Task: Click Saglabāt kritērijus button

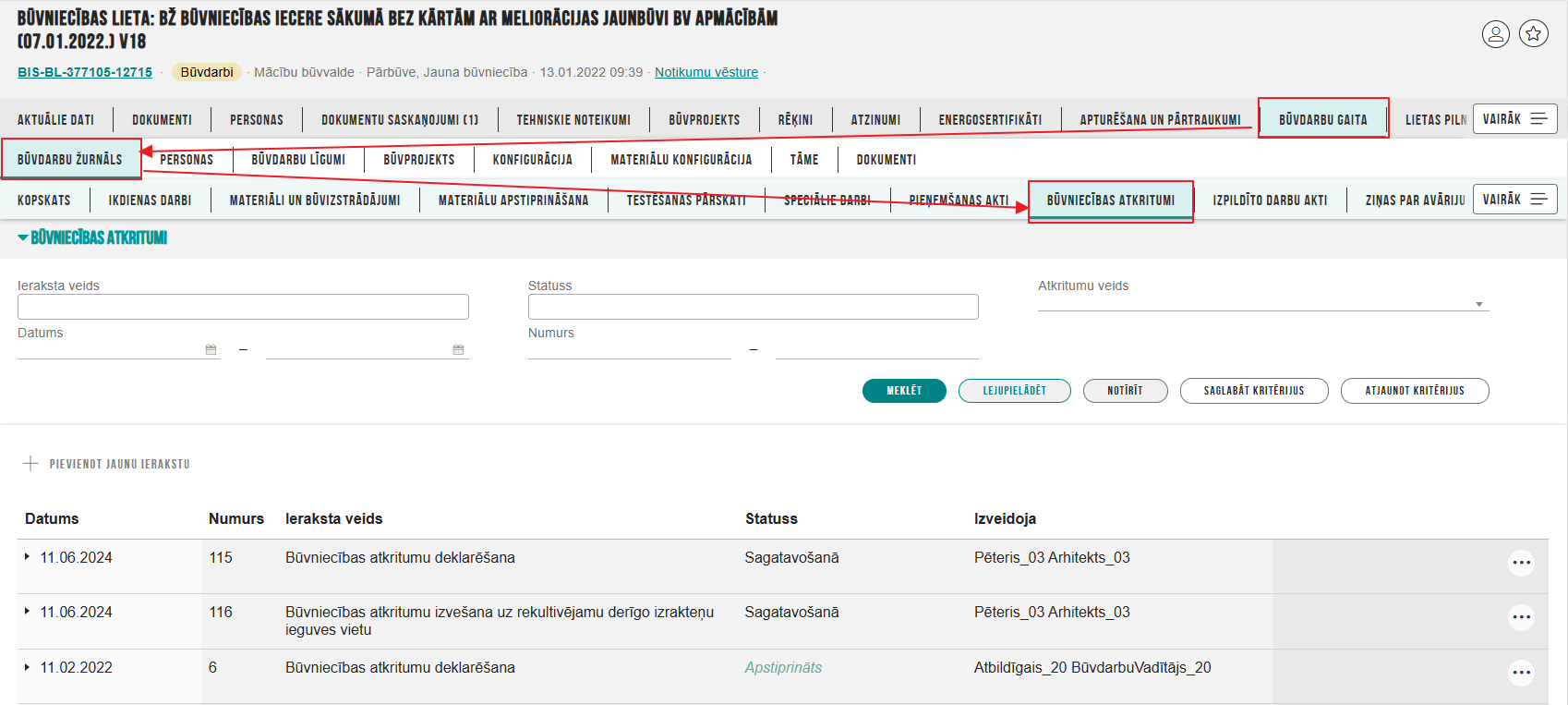Action: click(x=1254, y=391)
